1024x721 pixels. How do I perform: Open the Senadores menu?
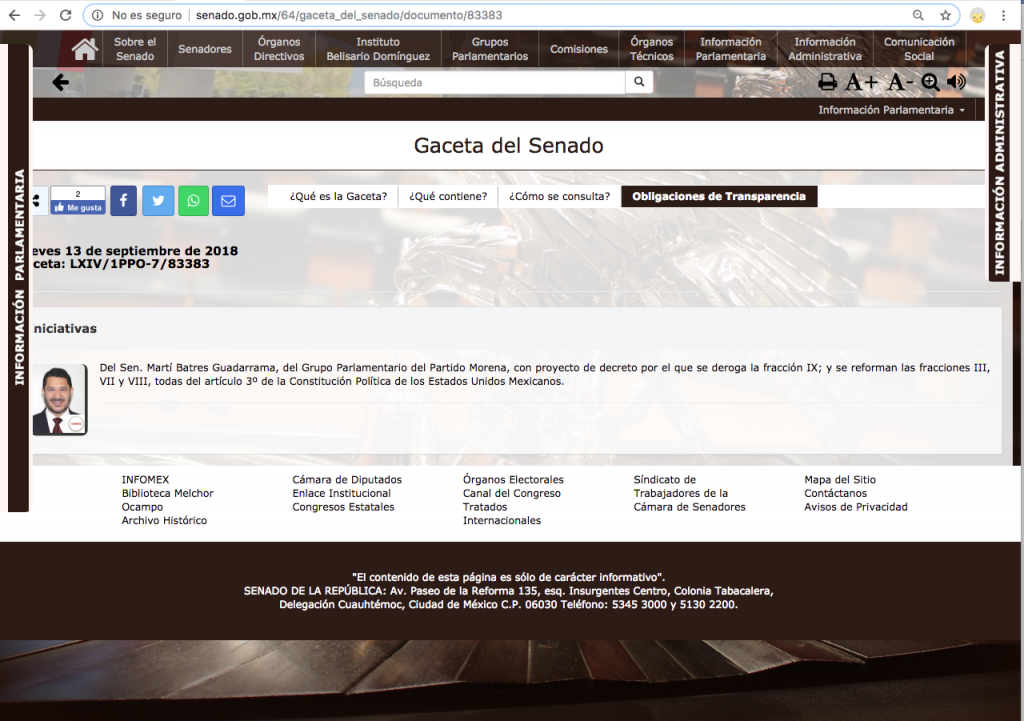pyautogui.click(x=205, y=49)
